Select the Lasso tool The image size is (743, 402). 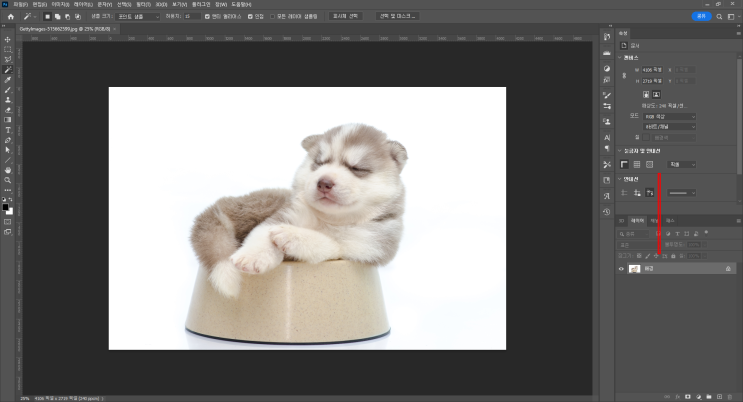[x=8, y=59]
